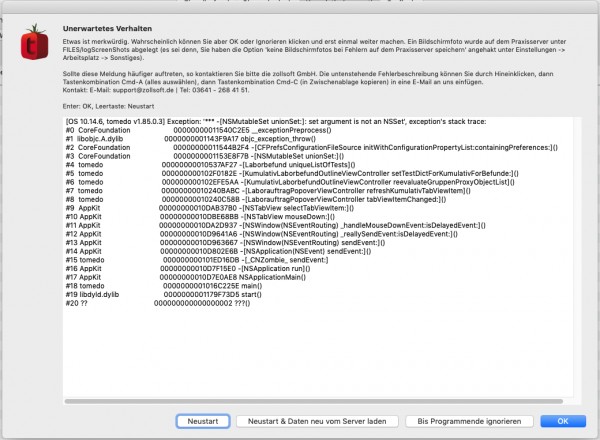Click the 'Enter: OK, Leertaste: Neustart' hint
Viewport: 600px width, 440px height.
click(108, 106)
